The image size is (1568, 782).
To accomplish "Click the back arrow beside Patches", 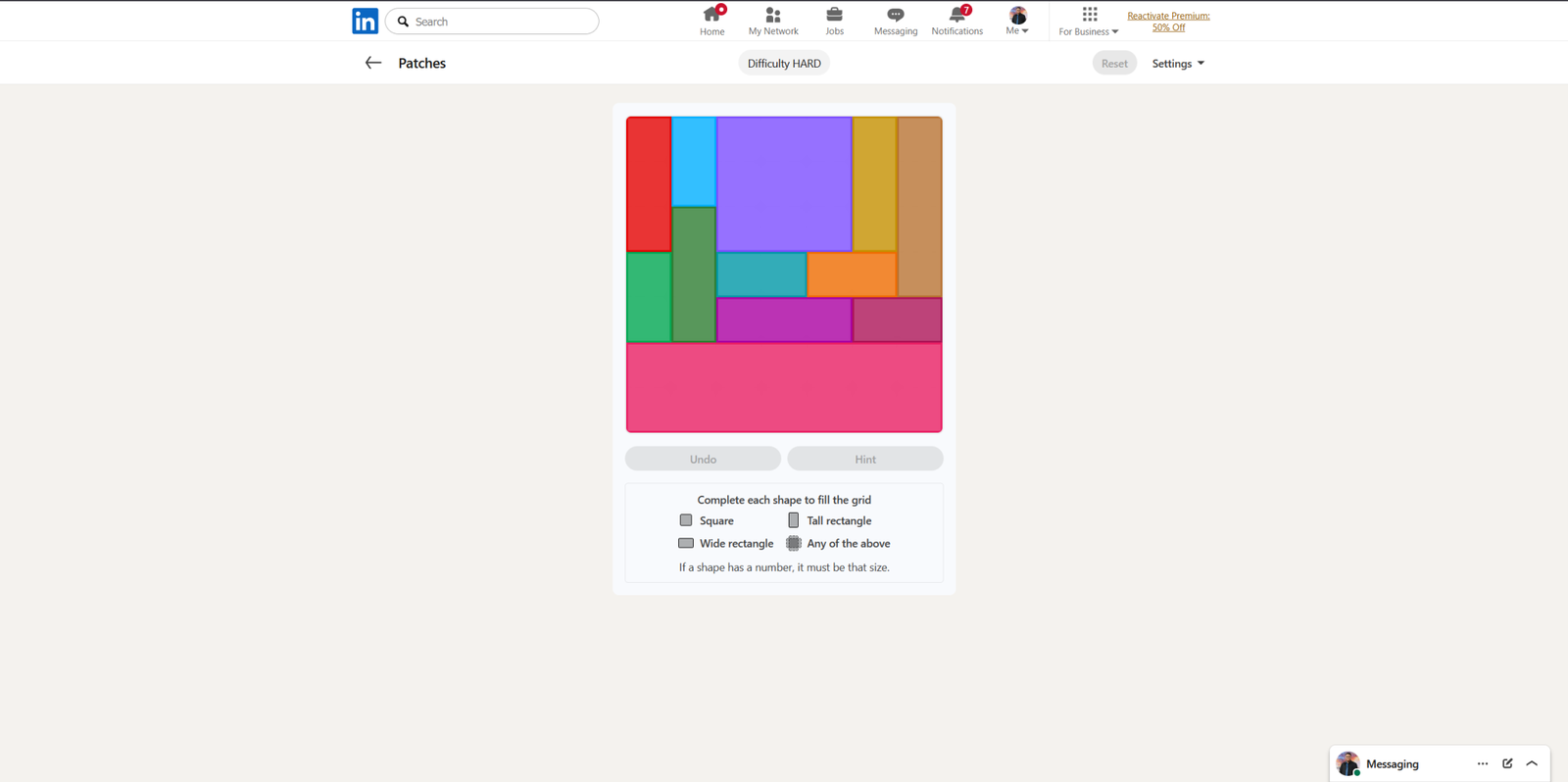I will (372, 63).
